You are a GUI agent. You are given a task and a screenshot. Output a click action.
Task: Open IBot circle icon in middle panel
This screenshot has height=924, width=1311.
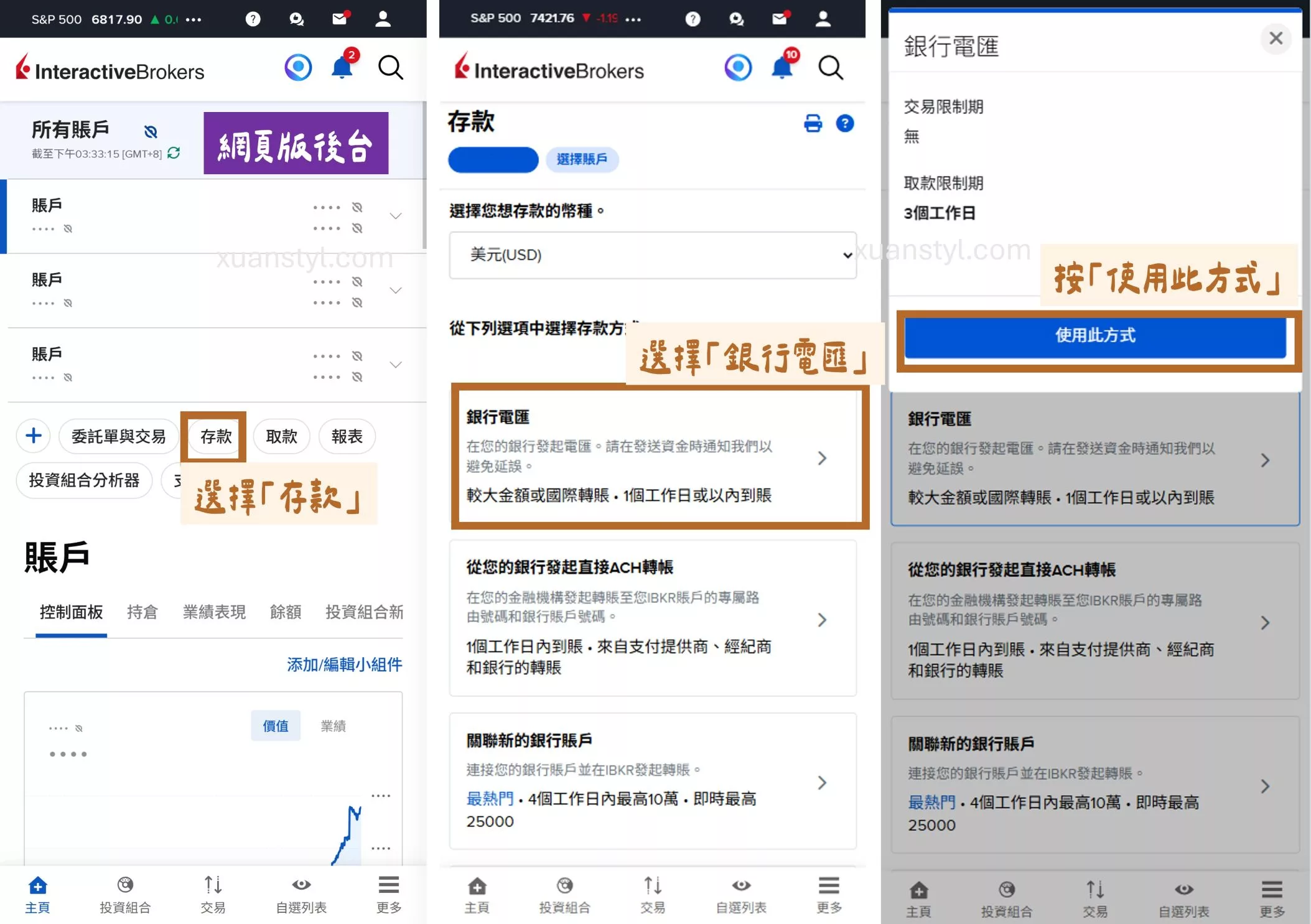coord(738,67)
